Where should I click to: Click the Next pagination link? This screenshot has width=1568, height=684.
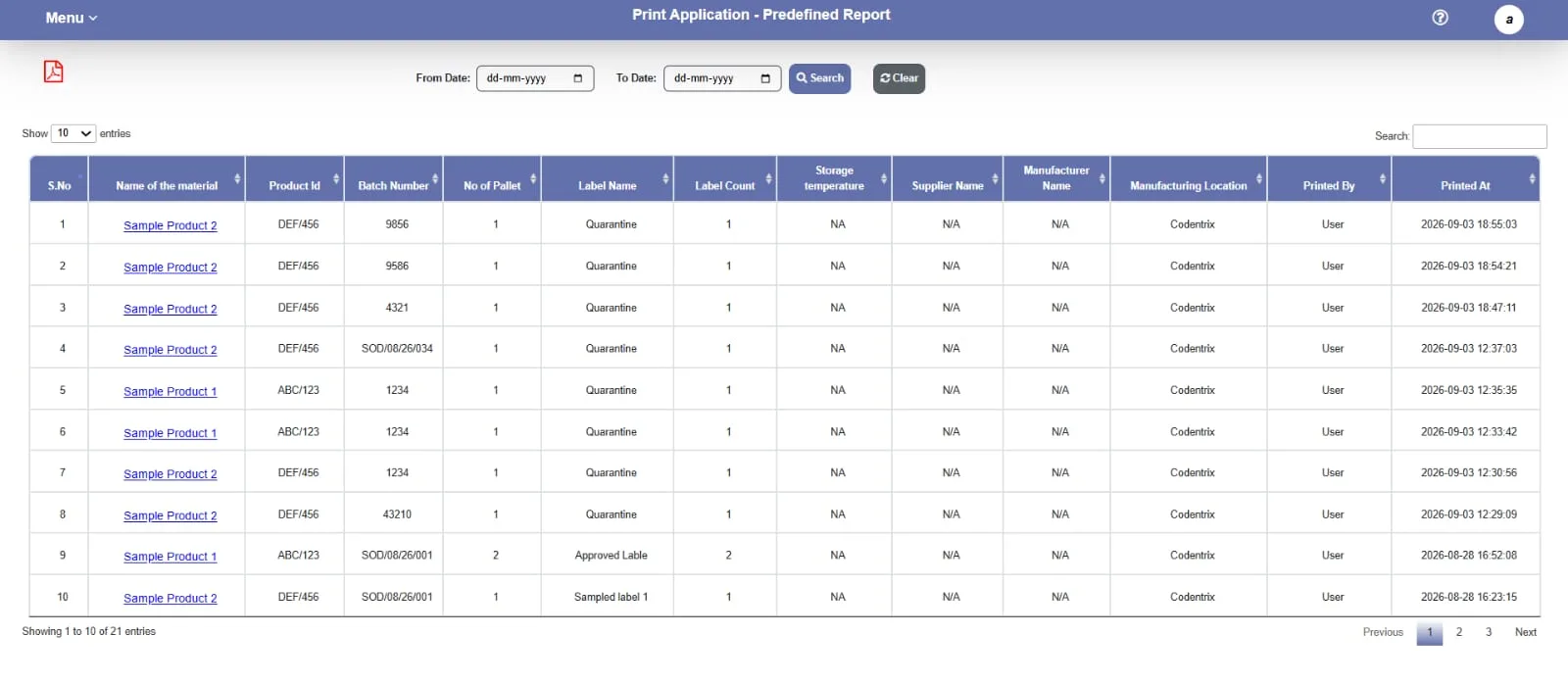(1526, 633)
